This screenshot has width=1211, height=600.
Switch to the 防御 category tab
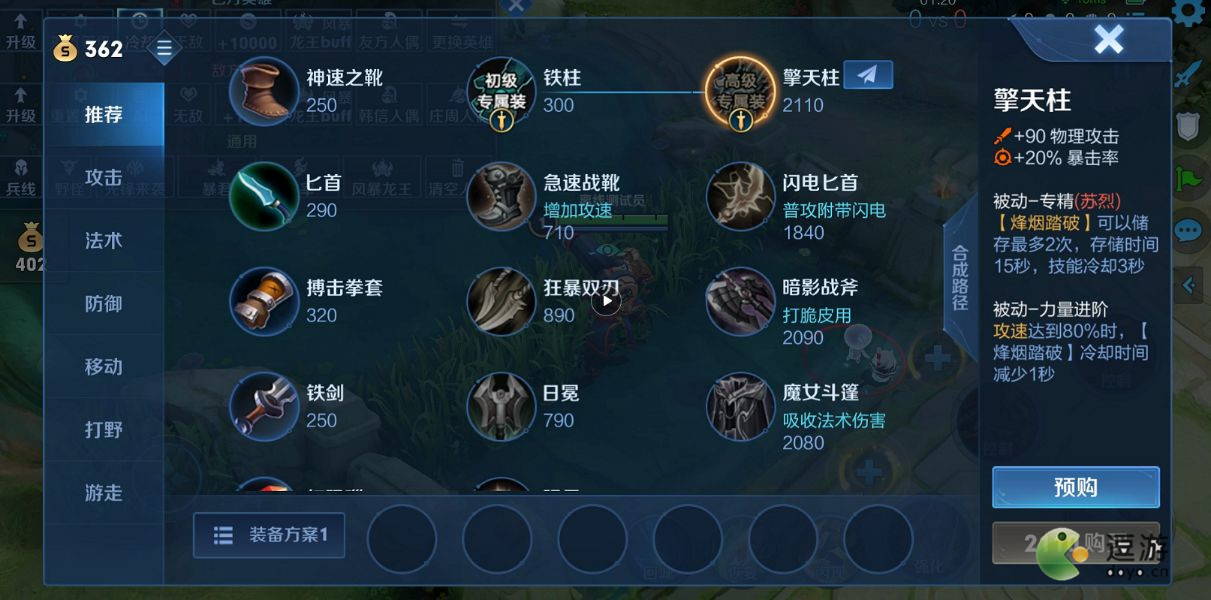click(x=104, y=304)
